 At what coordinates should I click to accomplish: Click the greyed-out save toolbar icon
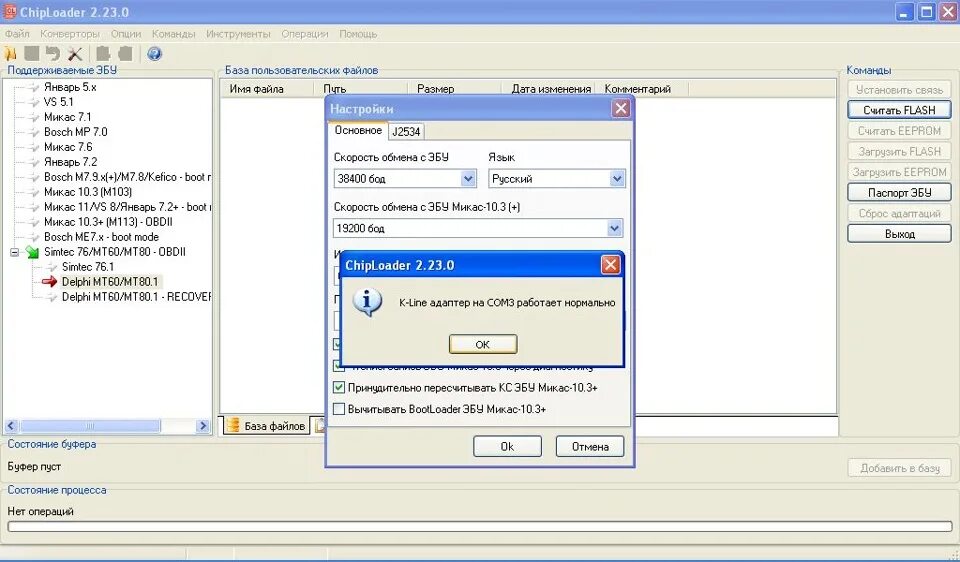tap(31, 54)
